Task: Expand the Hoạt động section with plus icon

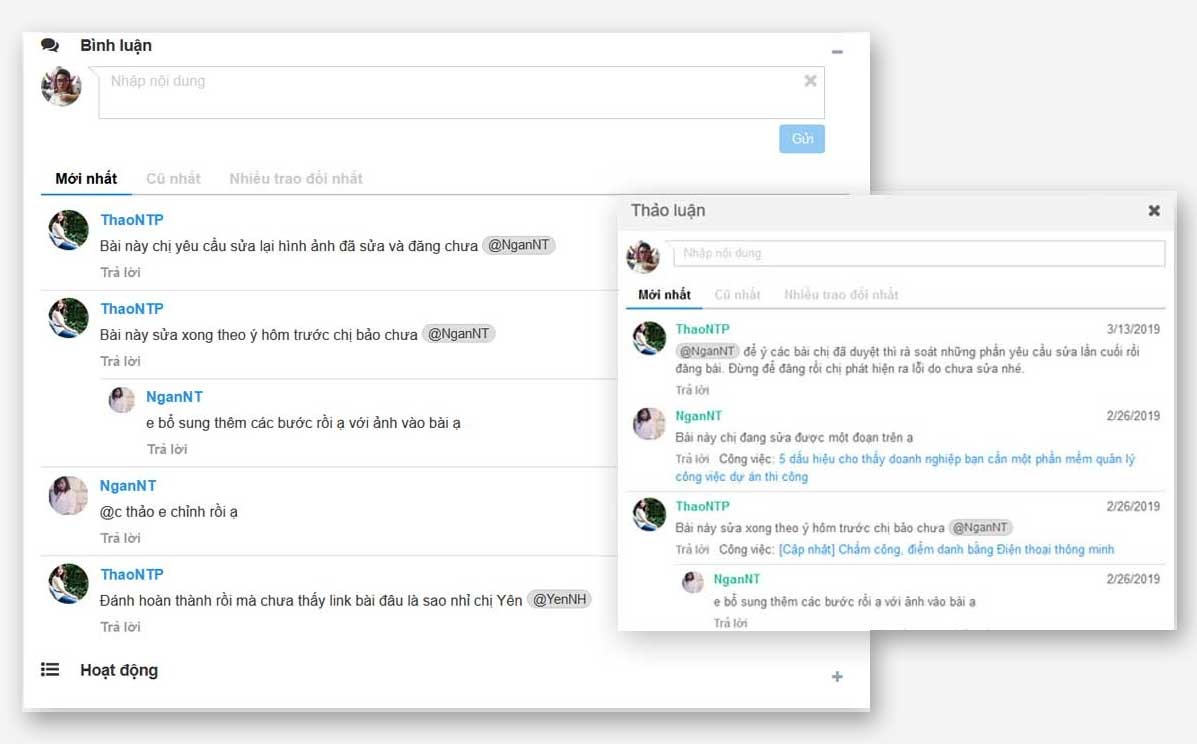Action: [x=837, y=677]
